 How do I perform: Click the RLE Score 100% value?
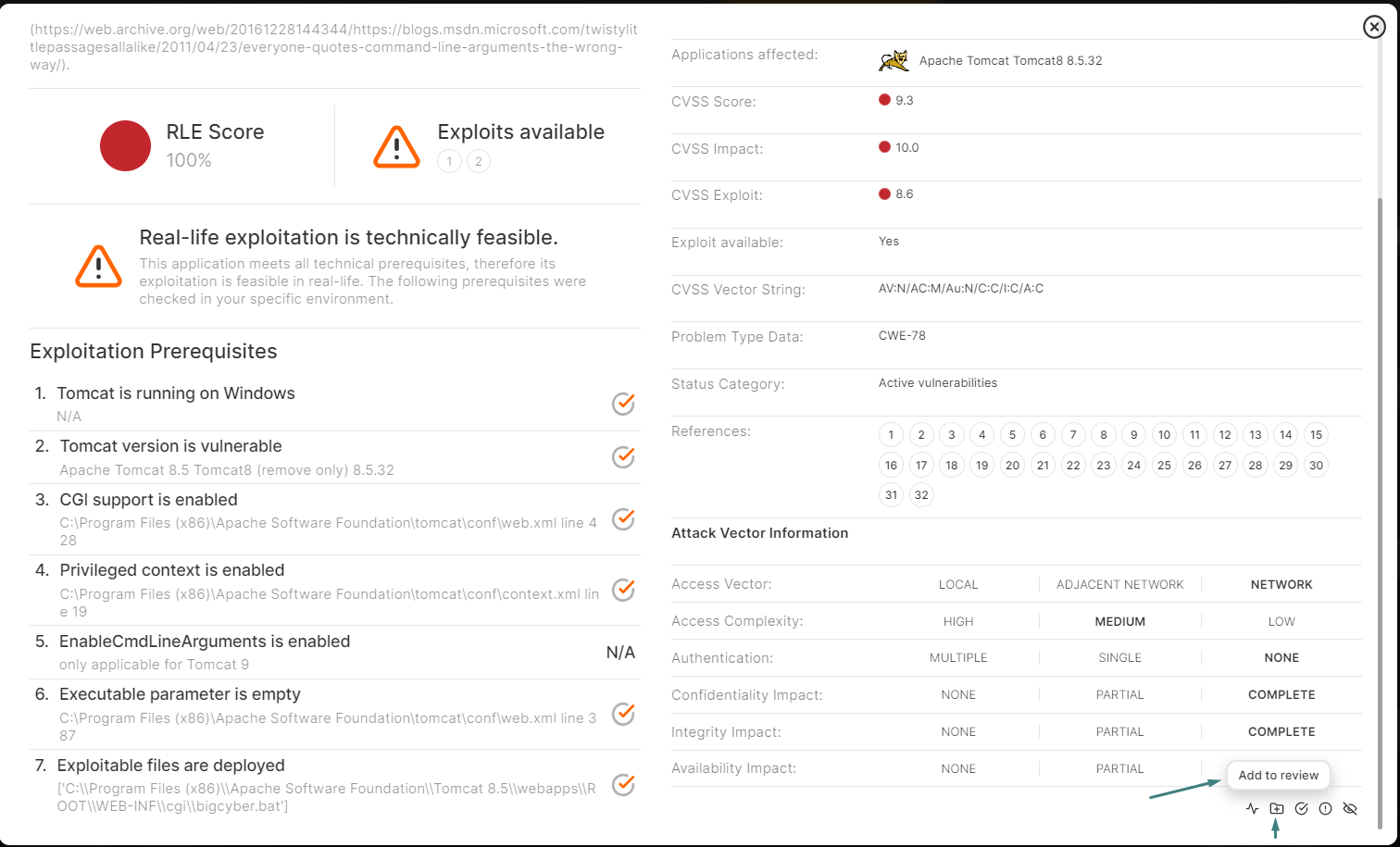[x=189, y=161]
